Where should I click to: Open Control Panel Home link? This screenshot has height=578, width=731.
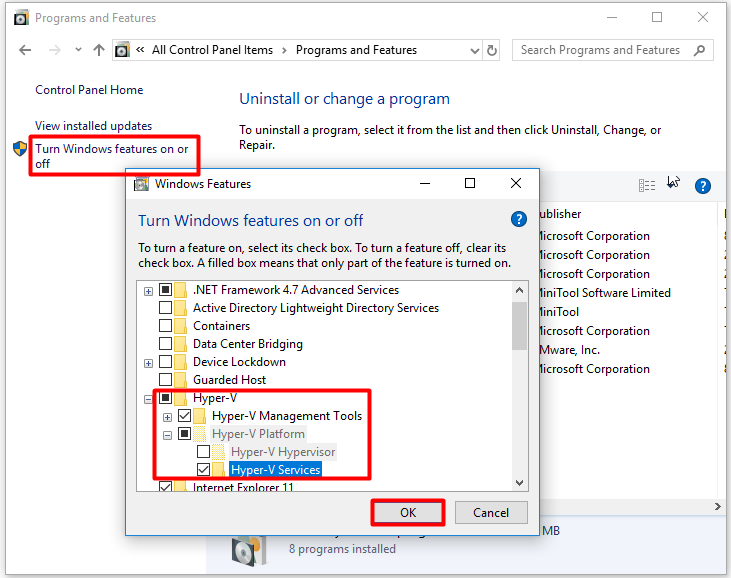89,89
